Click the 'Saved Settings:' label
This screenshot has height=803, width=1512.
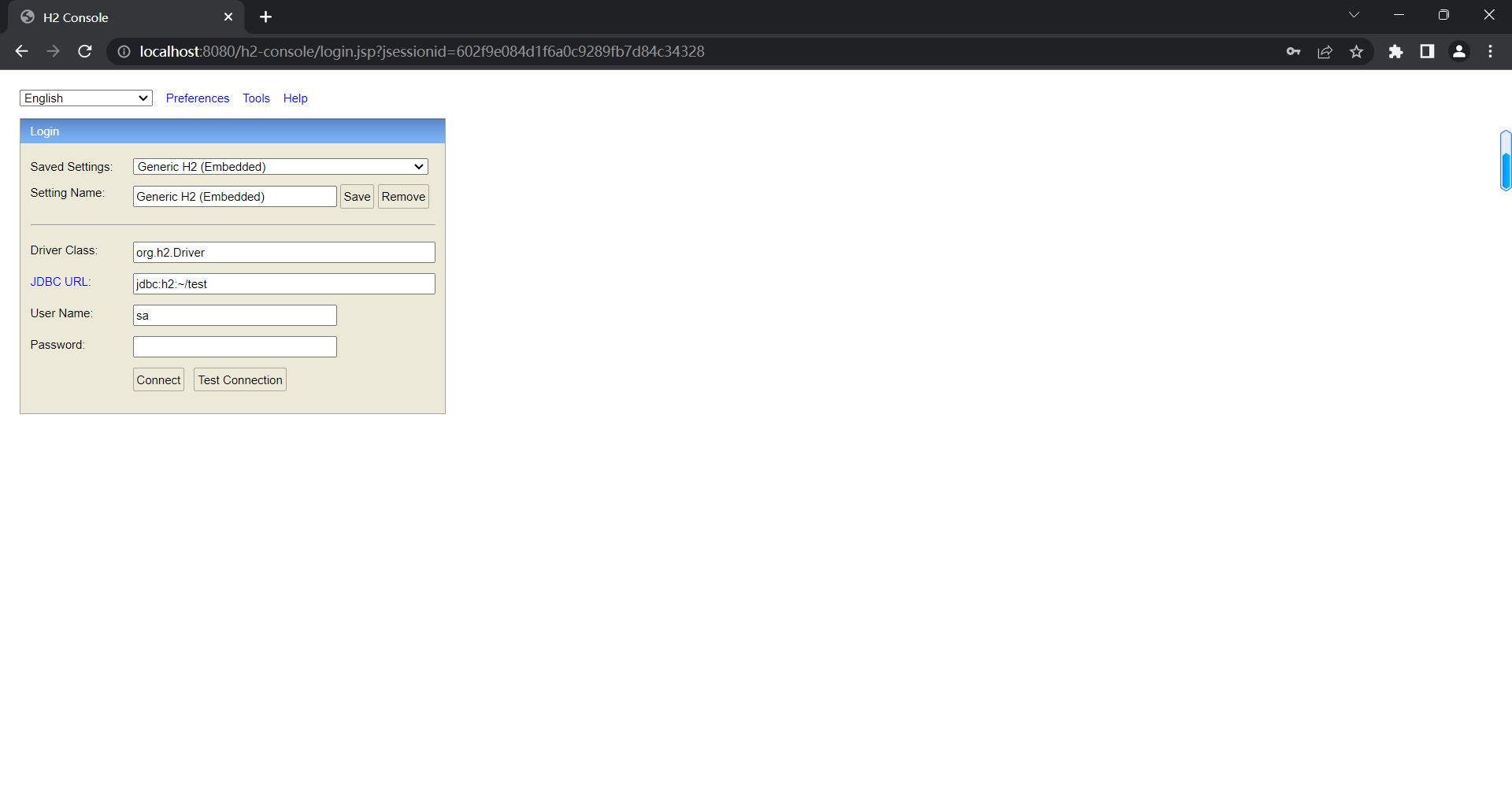pos(72,166)
